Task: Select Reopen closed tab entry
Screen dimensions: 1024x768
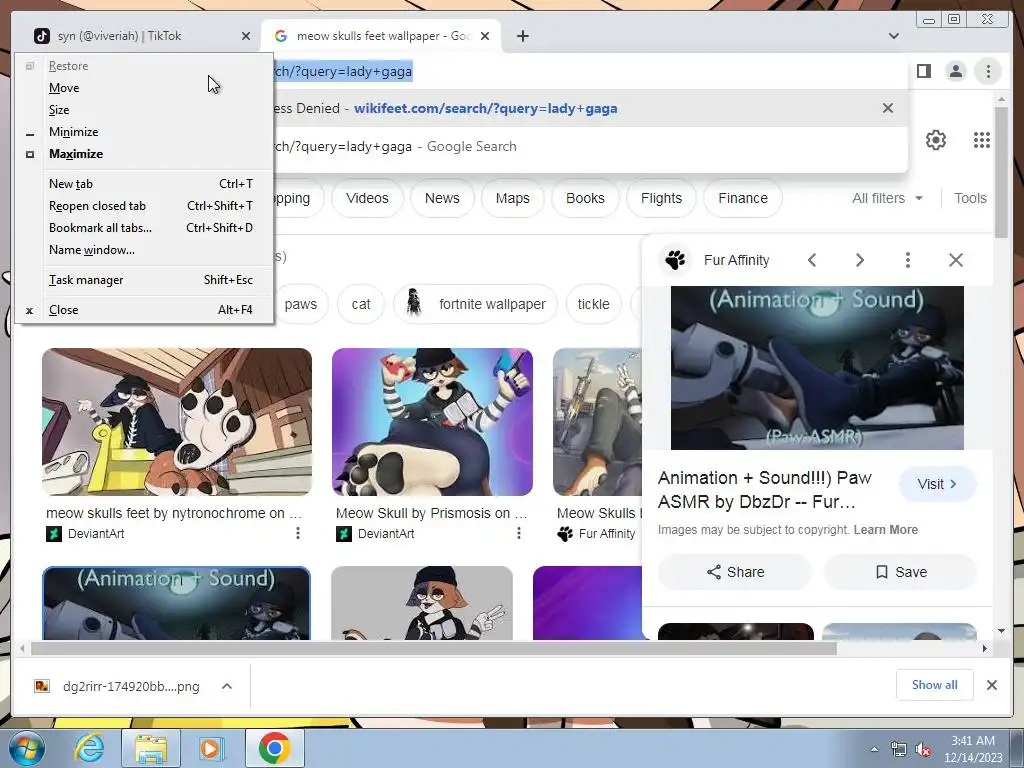Action: click(x=144, y=206)
